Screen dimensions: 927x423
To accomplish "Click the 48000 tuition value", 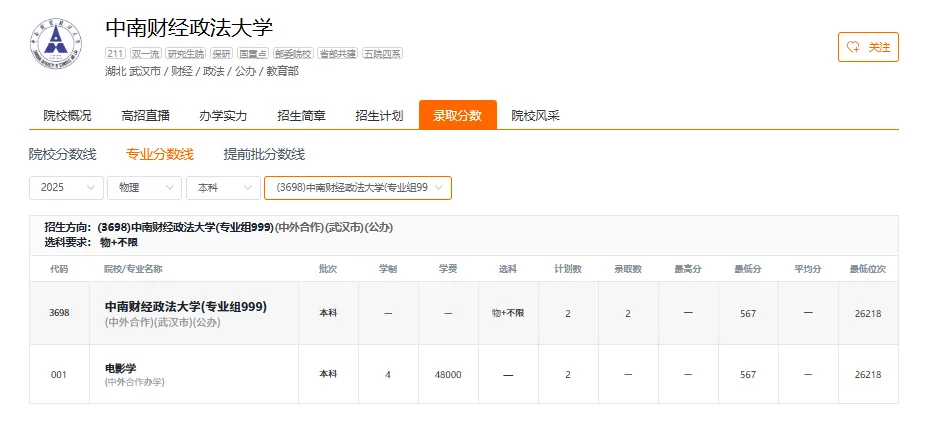I will click(x=448, y=374).
